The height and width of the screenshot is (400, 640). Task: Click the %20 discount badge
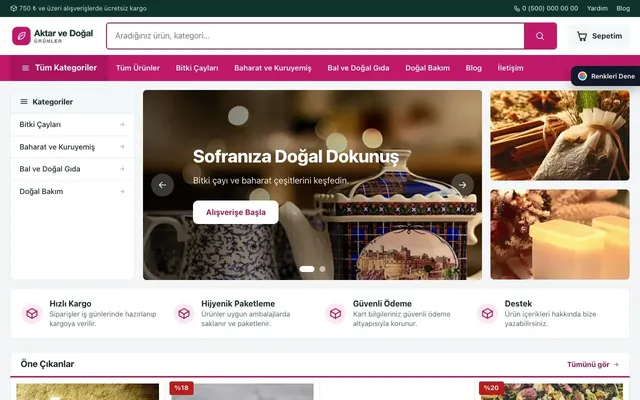pos(491,388)
